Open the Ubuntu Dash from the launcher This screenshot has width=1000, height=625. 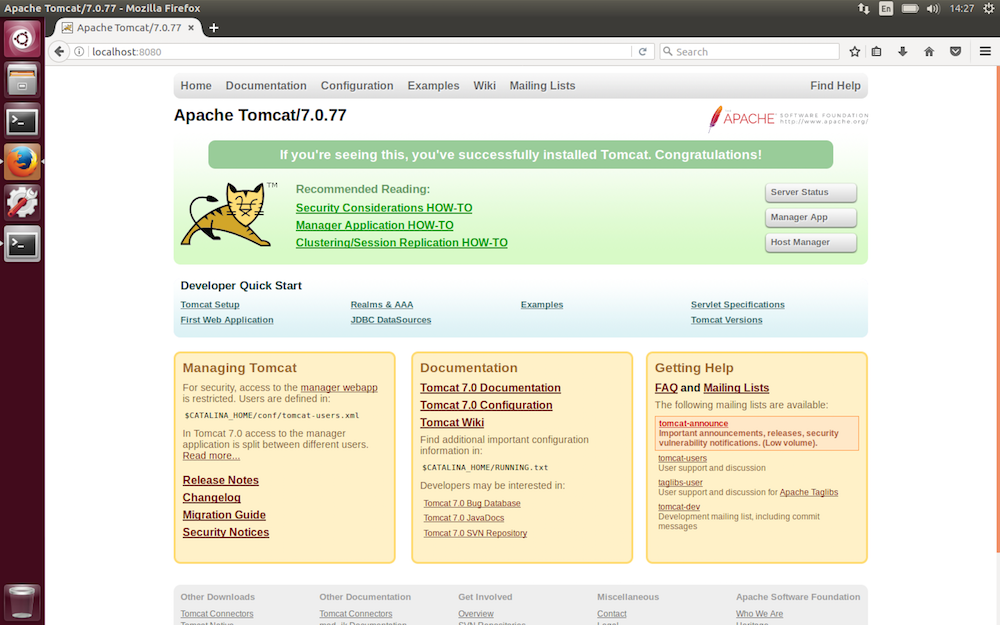click(22, 39)
